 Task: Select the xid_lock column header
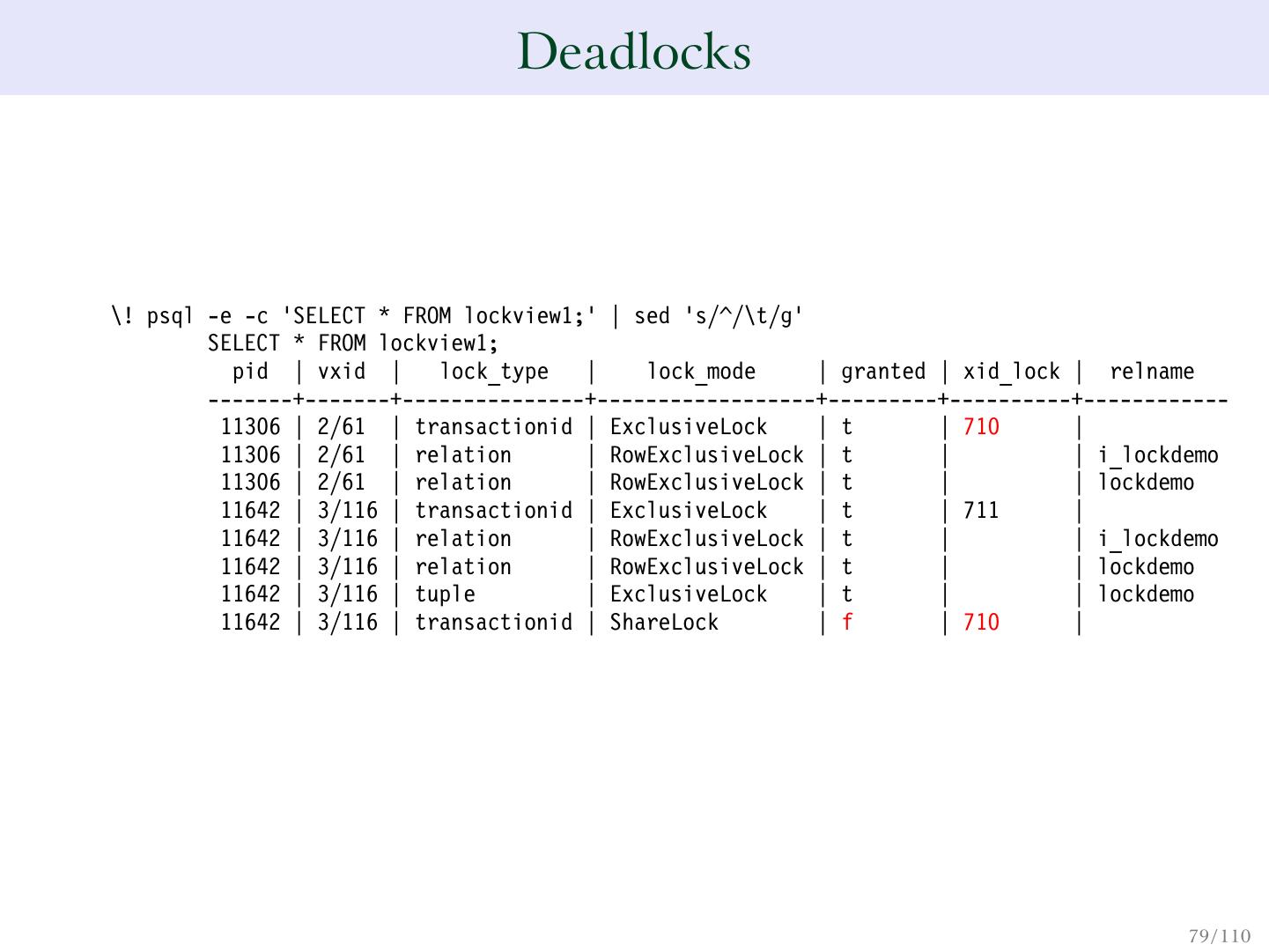click(x=1011, y=372)
